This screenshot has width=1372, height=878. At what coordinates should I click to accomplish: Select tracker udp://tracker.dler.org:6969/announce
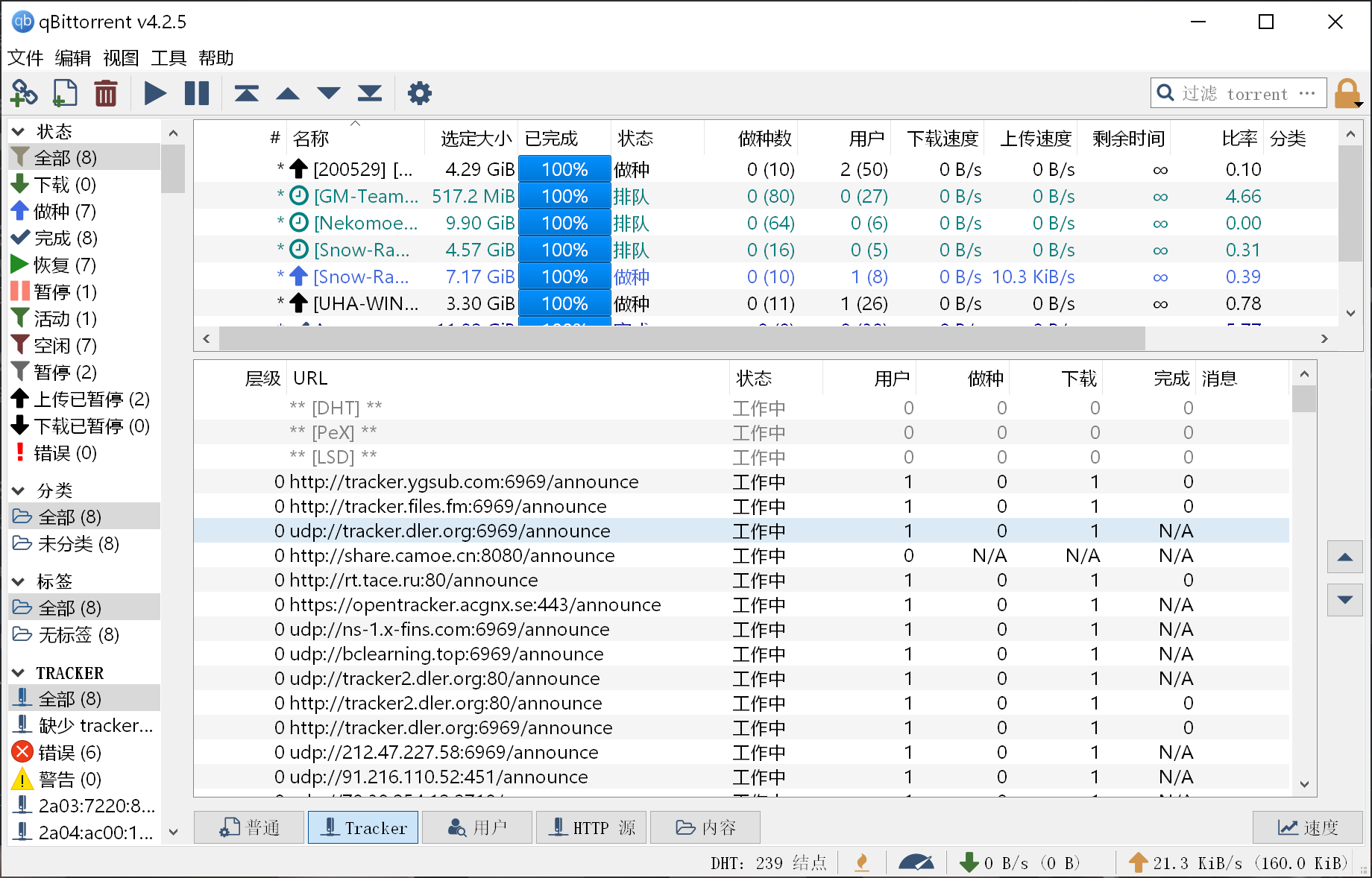[x=741, y=531]
